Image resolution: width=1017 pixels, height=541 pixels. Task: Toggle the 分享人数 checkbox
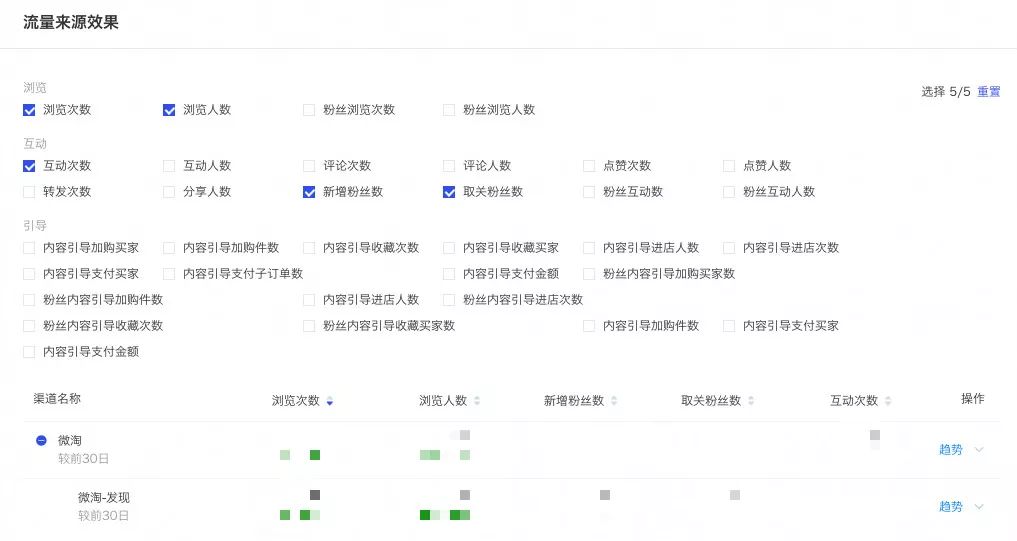tap(169, 192)
